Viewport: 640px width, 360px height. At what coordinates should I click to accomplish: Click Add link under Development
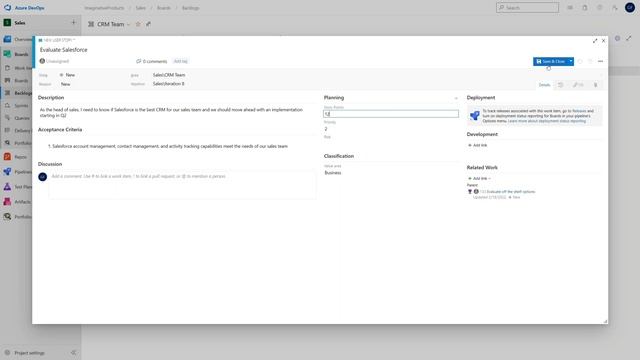478,145
